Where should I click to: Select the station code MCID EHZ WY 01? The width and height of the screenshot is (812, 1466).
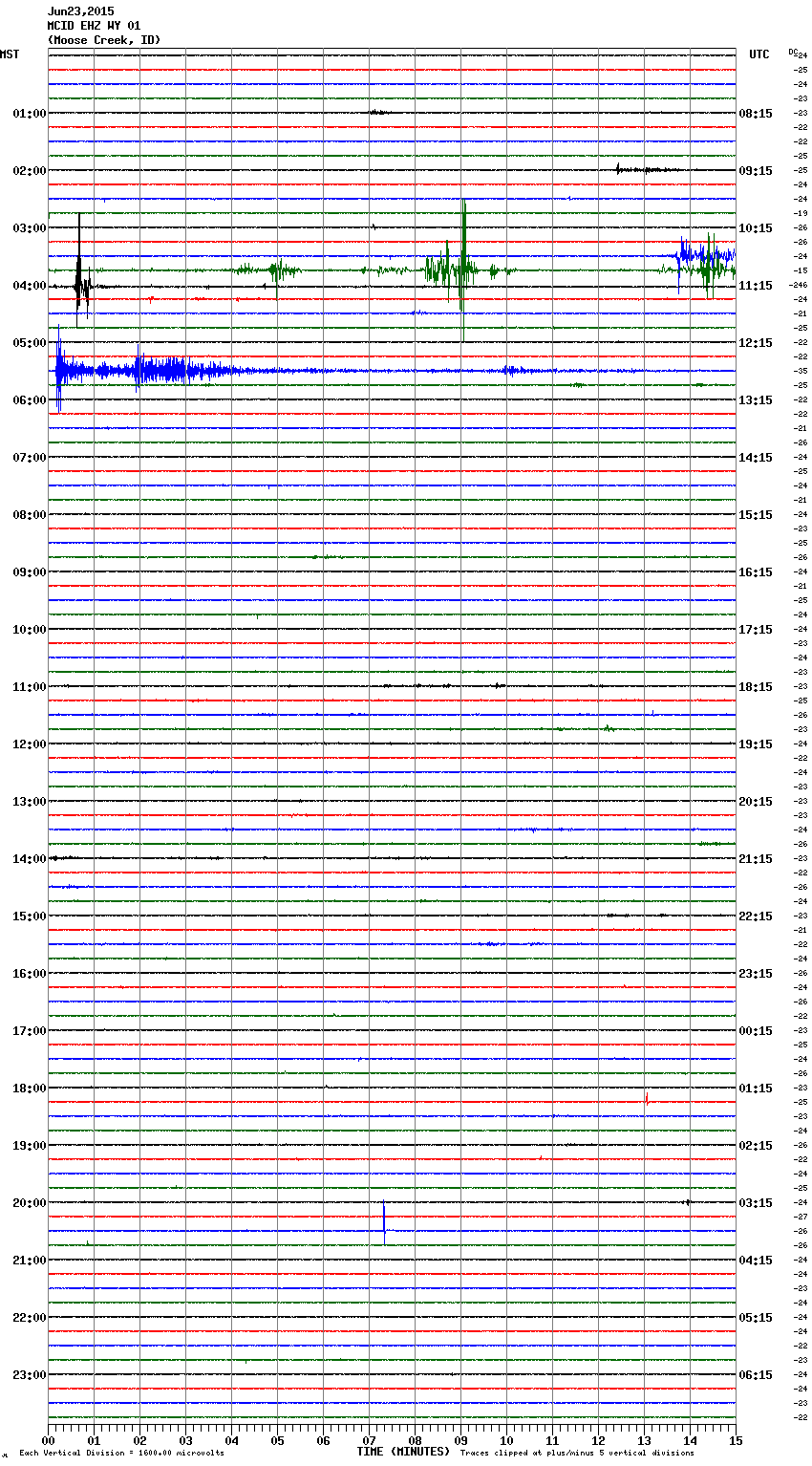(94, 26)
